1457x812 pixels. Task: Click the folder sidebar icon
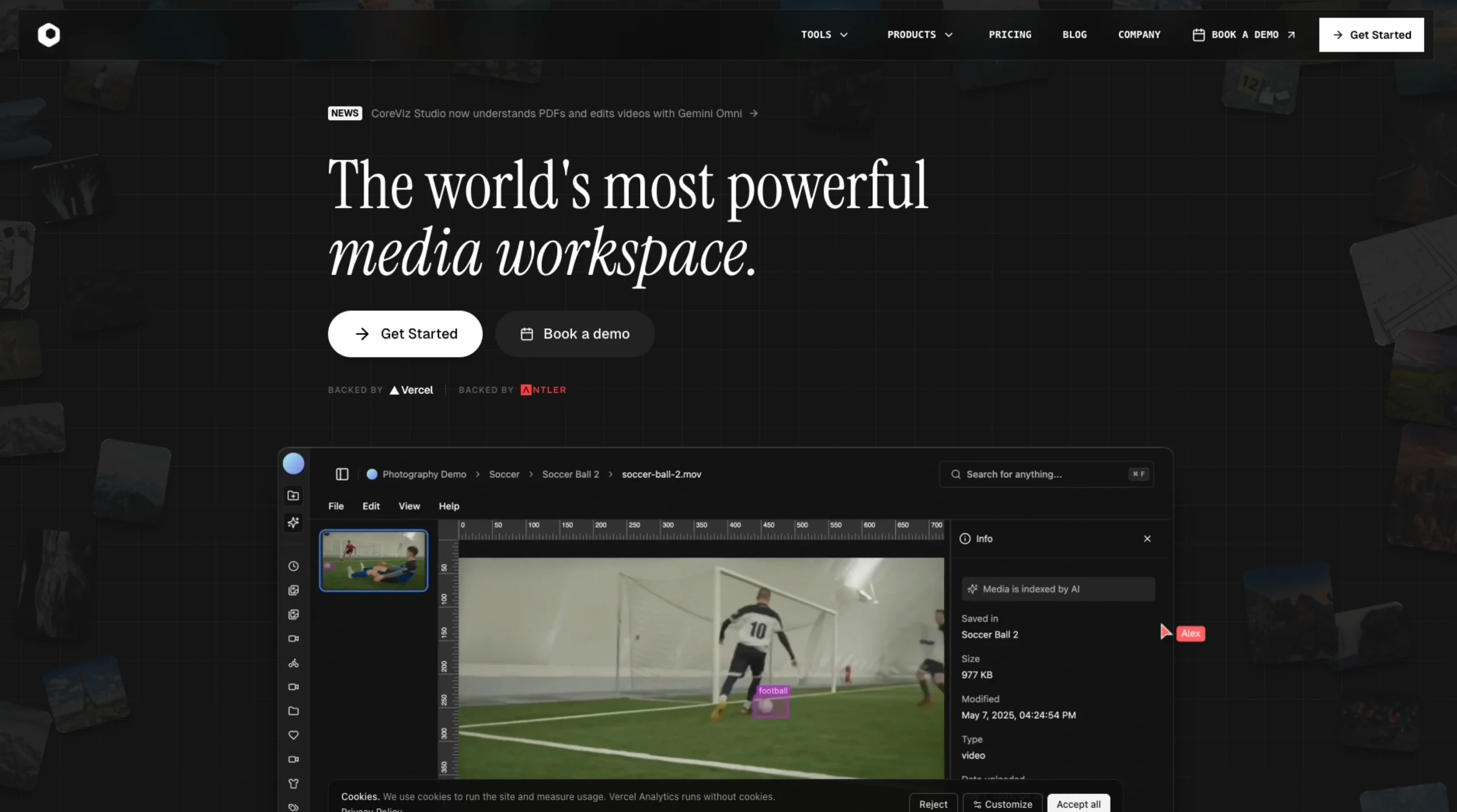(293, 711)
